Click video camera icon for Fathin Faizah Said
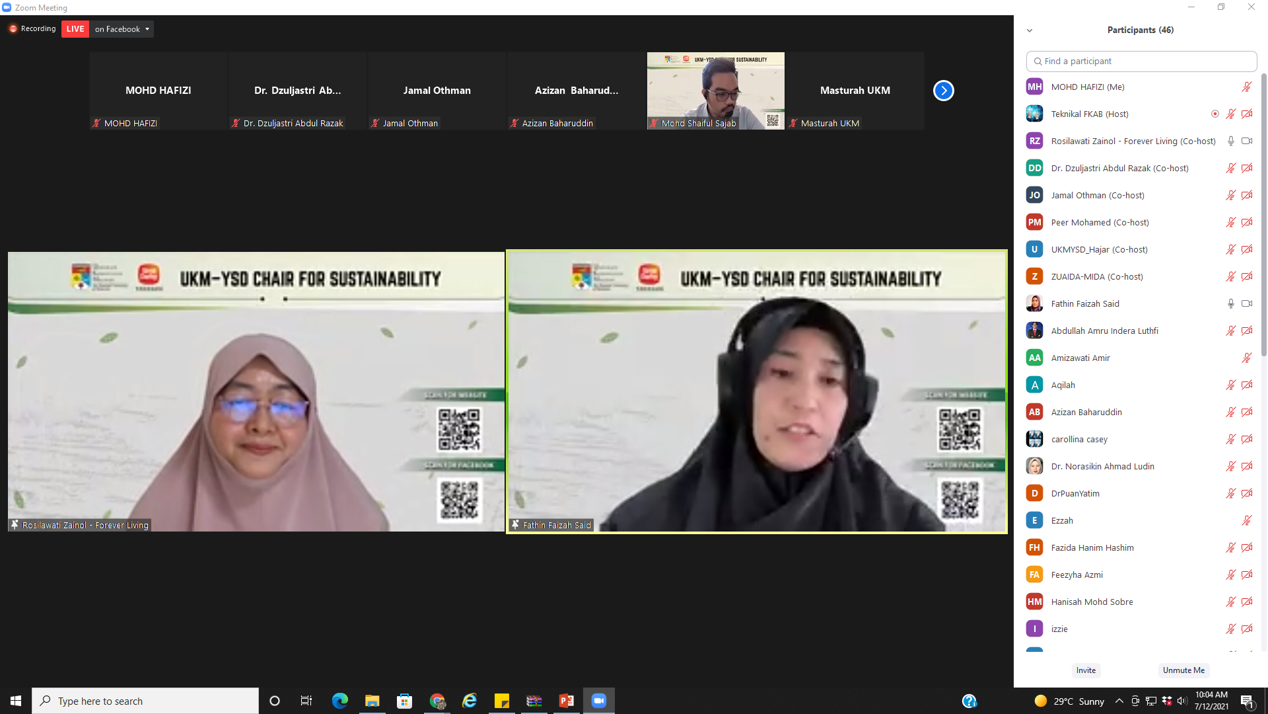 (1247, 304)
